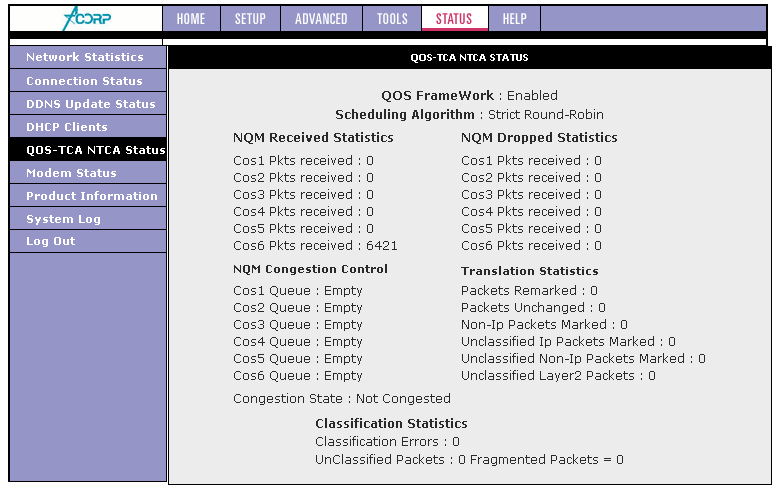View Product Information page
777x496 pixels.
88,196
